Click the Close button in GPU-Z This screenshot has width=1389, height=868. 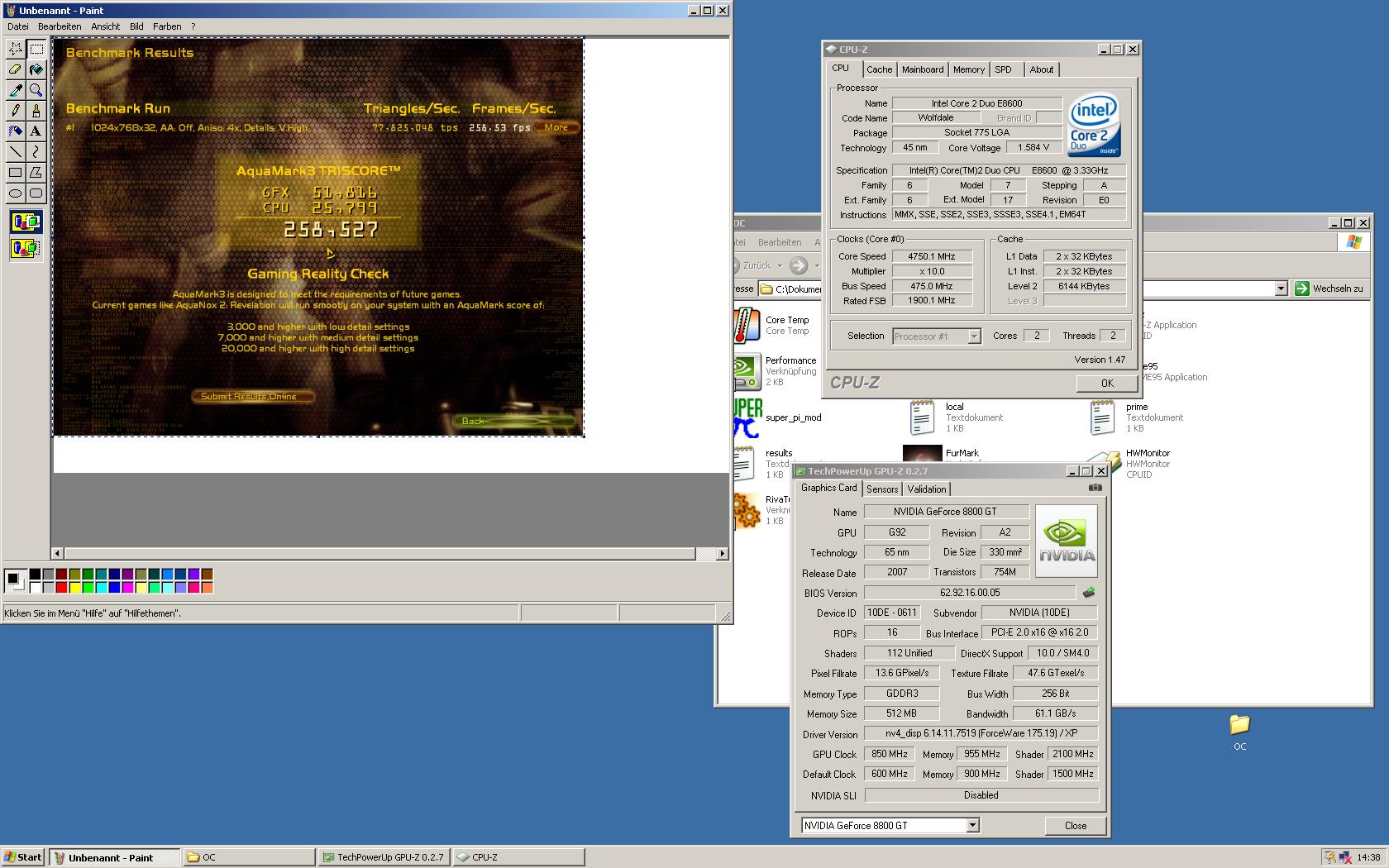pos(1075,825)
